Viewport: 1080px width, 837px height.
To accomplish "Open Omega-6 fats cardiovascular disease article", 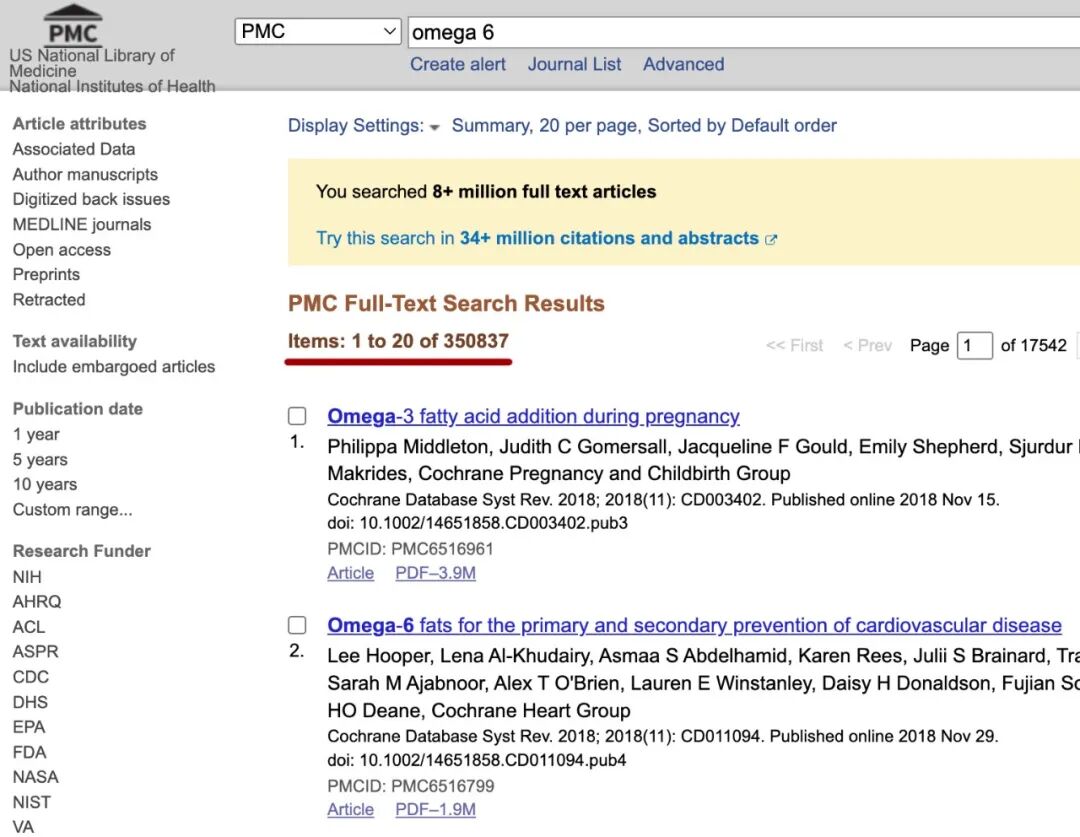I will (694, 625).
